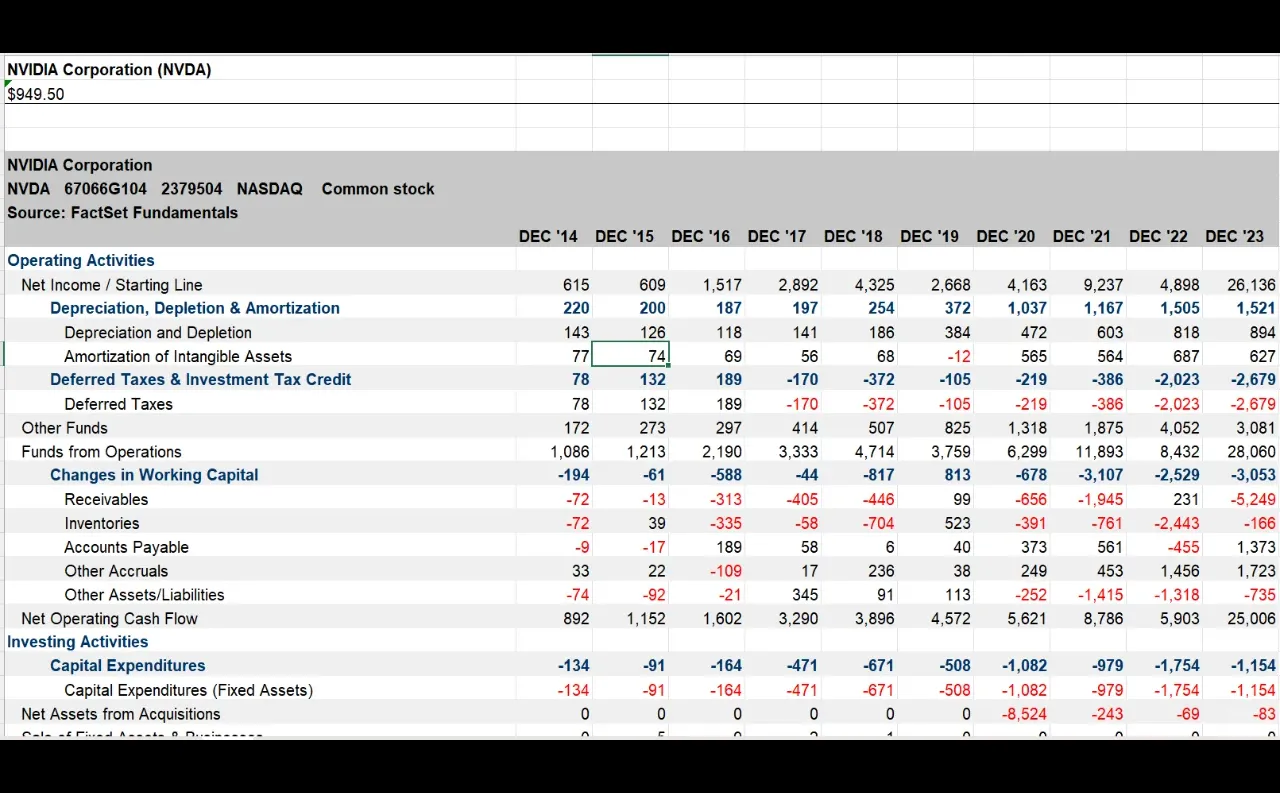Select the "Other Funds" row label
1280x793 pixels.
tap(65, 428)
